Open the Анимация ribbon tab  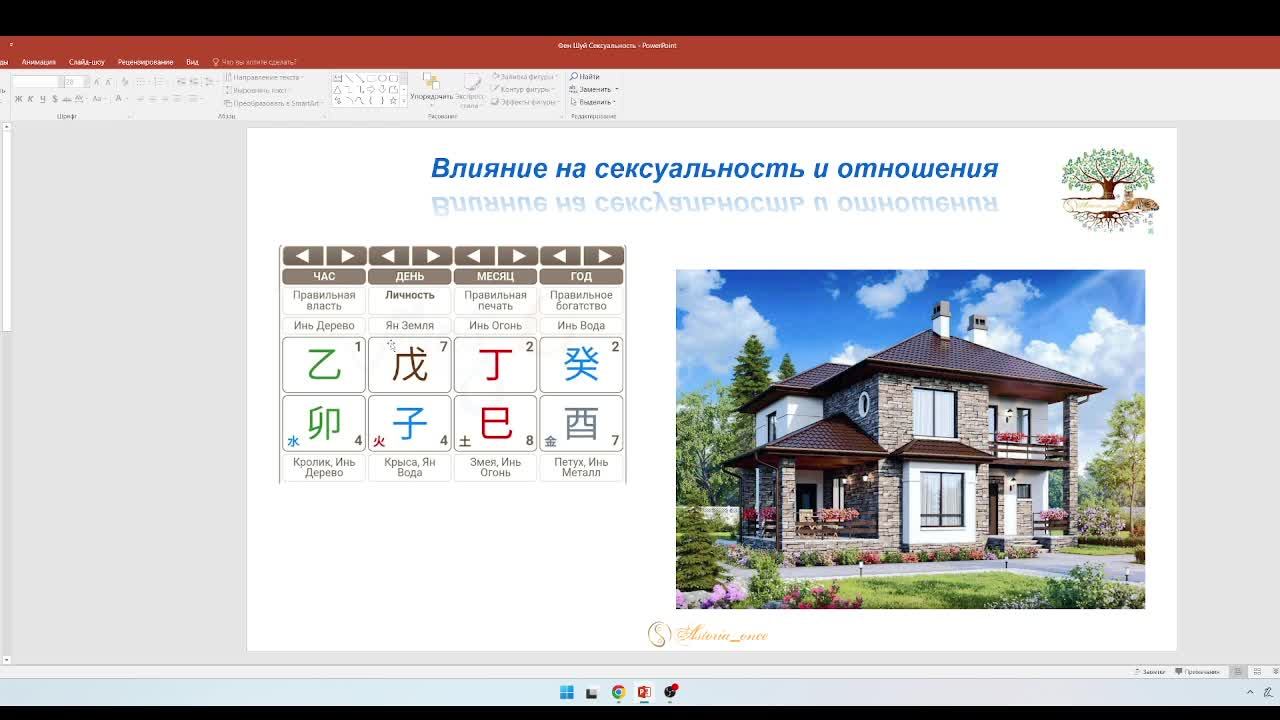[x=39, y=62]
